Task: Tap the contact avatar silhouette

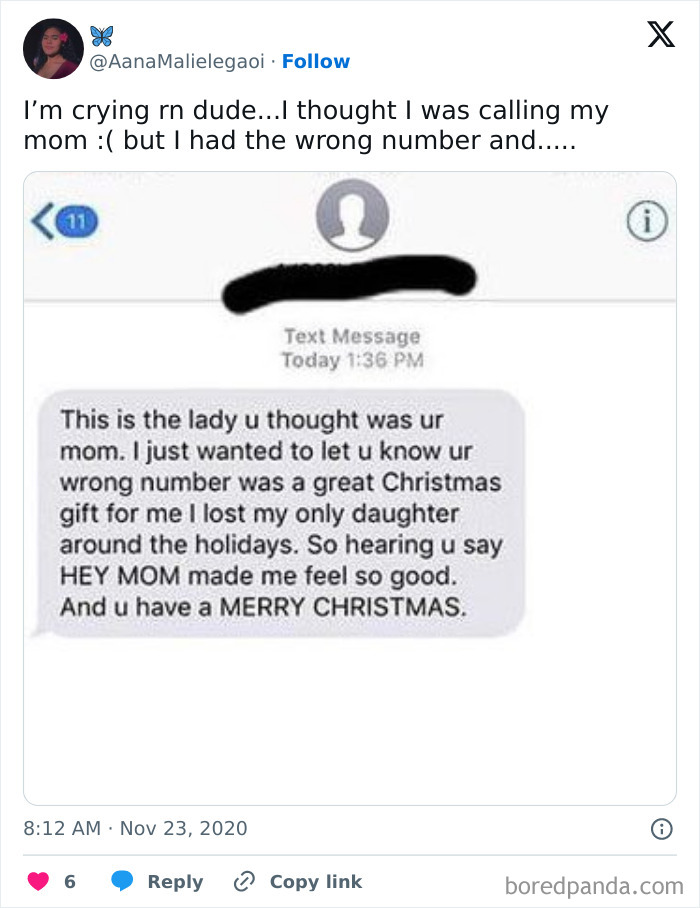Action: click(352, 214)
